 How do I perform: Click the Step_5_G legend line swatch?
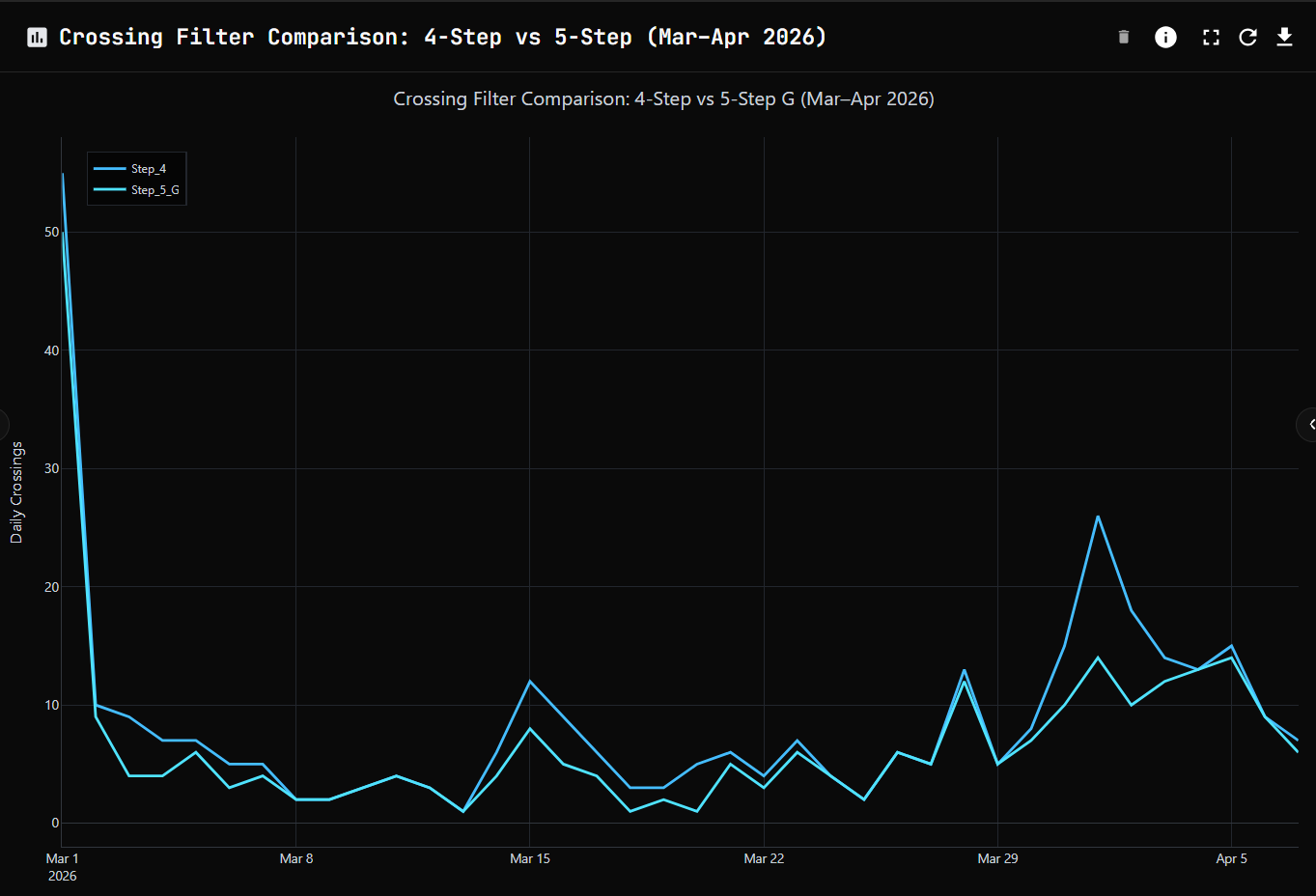click(109, 190)
